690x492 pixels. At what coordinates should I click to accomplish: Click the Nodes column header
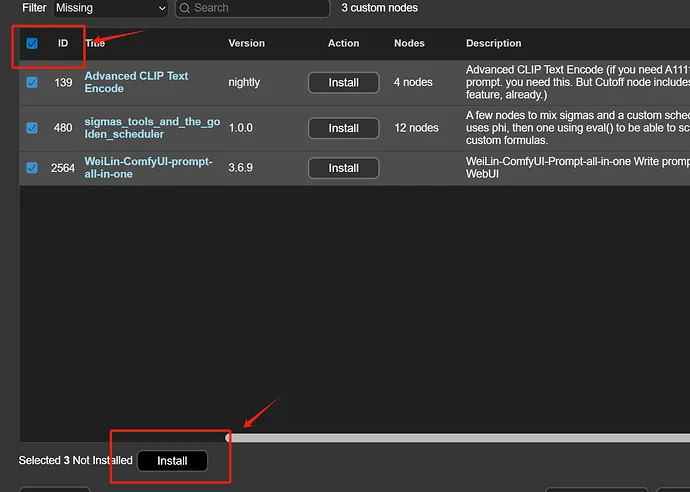(409, 44)
